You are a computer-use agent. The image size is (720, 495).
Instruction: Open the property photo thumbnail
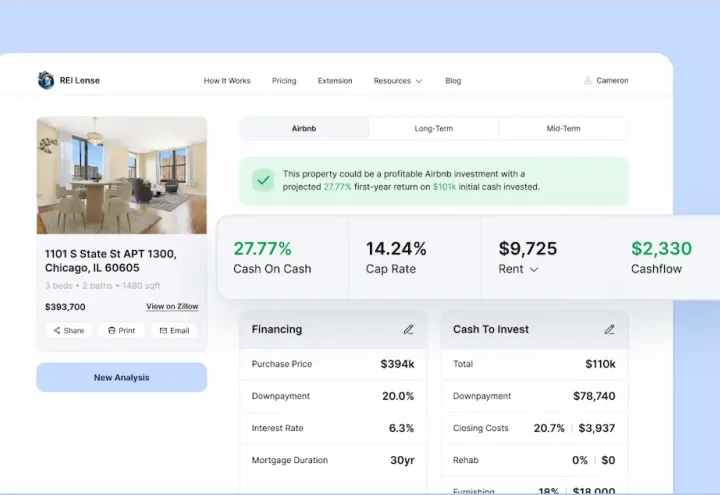point(122,175)
